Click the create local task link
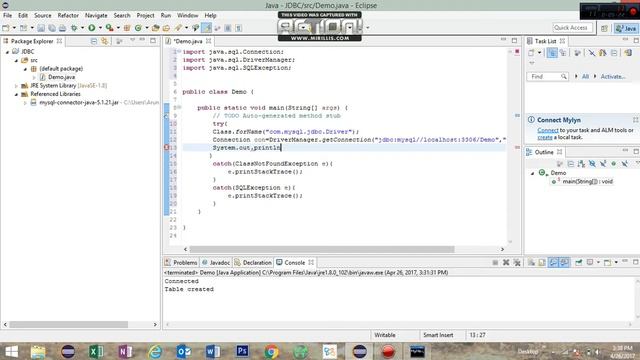 544,138
